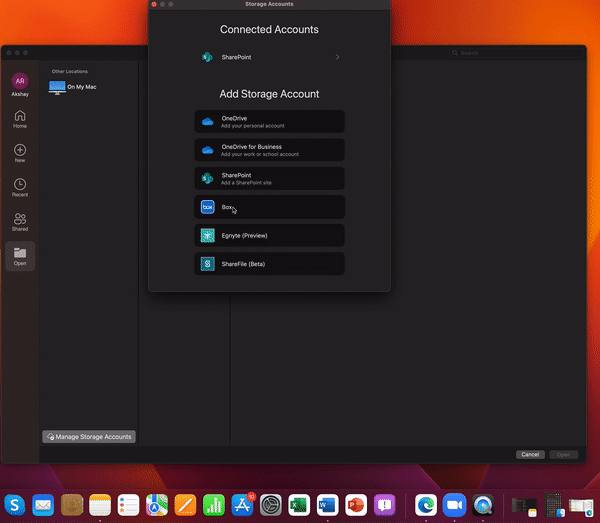
Task: Select the Open tab in sidebar
Action: [x=20, y=257]
